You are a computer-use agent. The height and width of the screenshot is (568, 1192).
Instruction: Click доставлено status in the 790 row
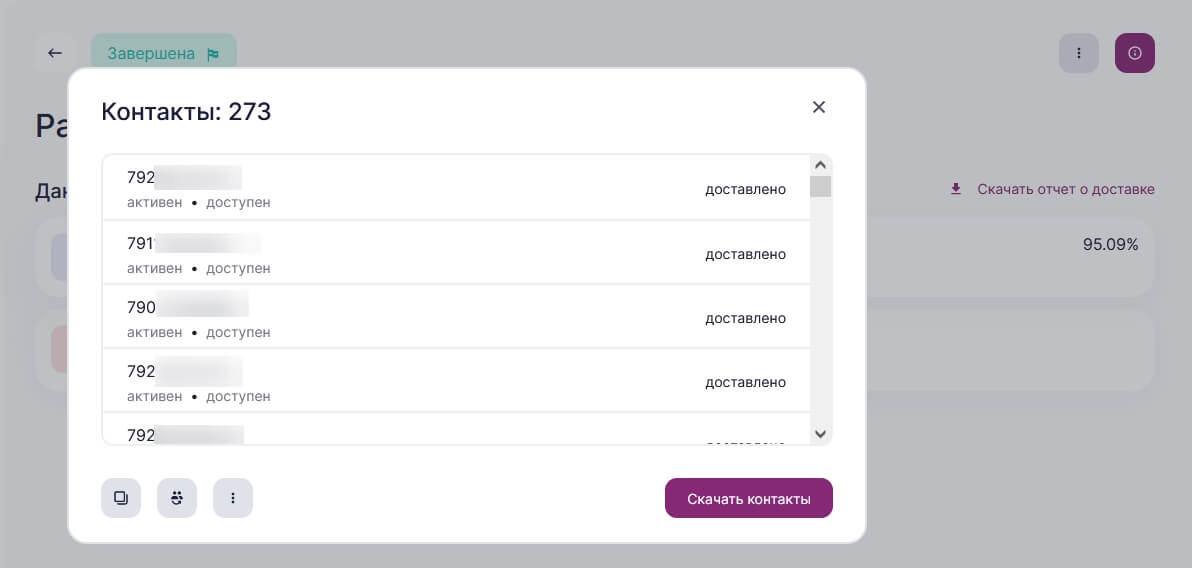pyautogui.click(x=745, y=318)
